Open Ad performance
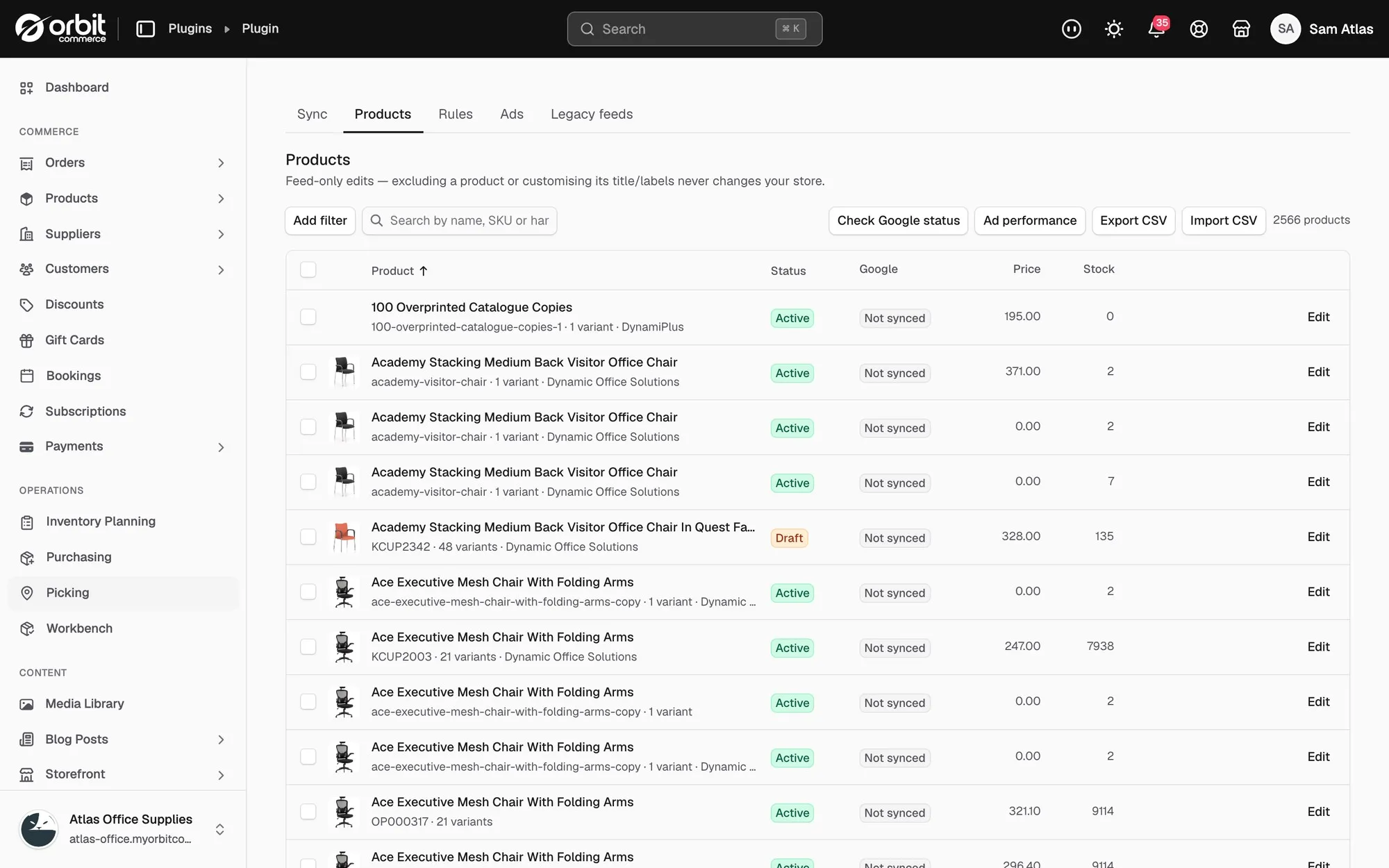The image size is (1389, 868). 1029,221
